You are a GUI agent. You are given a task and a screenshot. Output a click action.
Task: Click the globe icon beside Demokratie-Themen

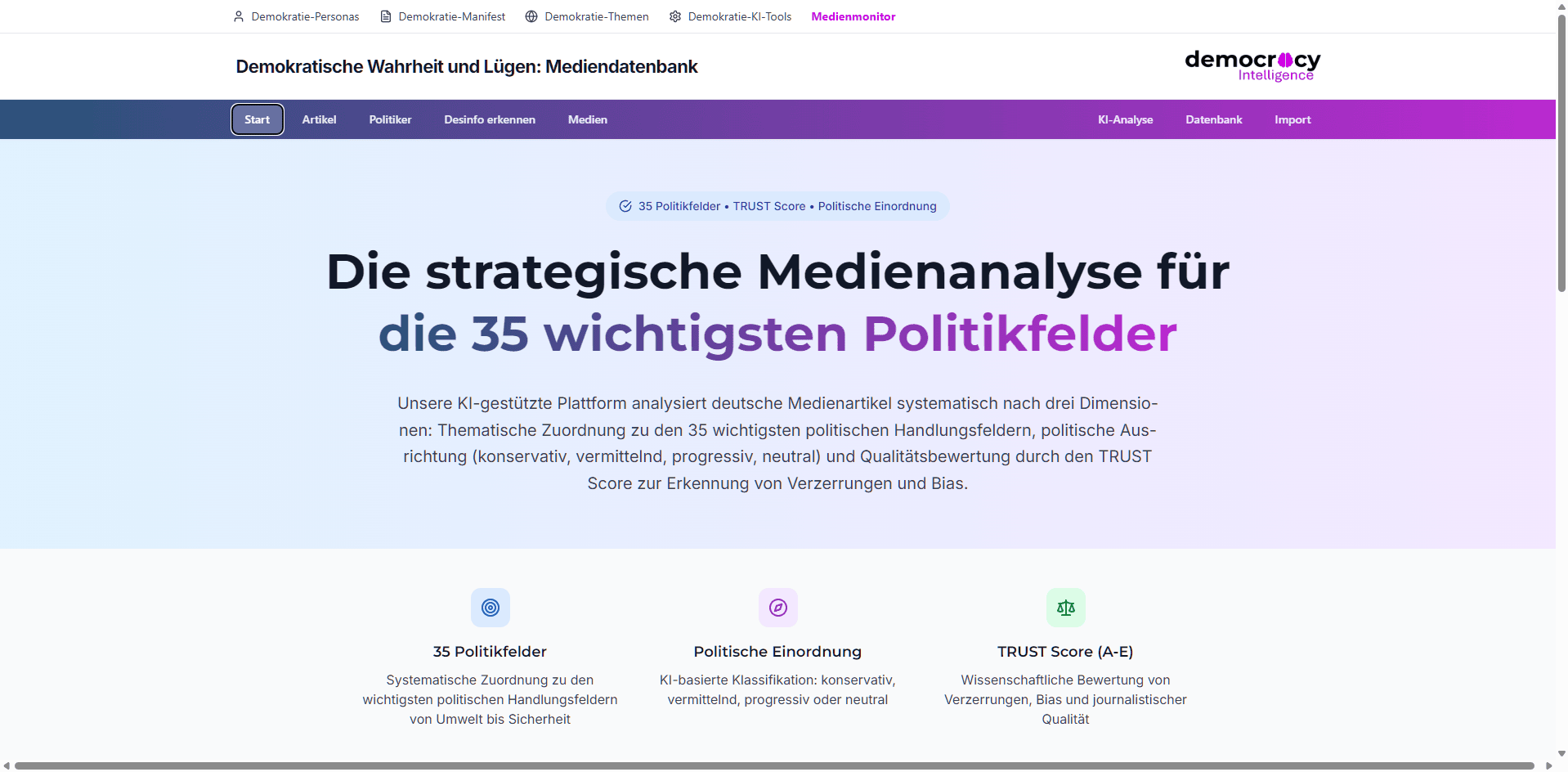(531, 16)
